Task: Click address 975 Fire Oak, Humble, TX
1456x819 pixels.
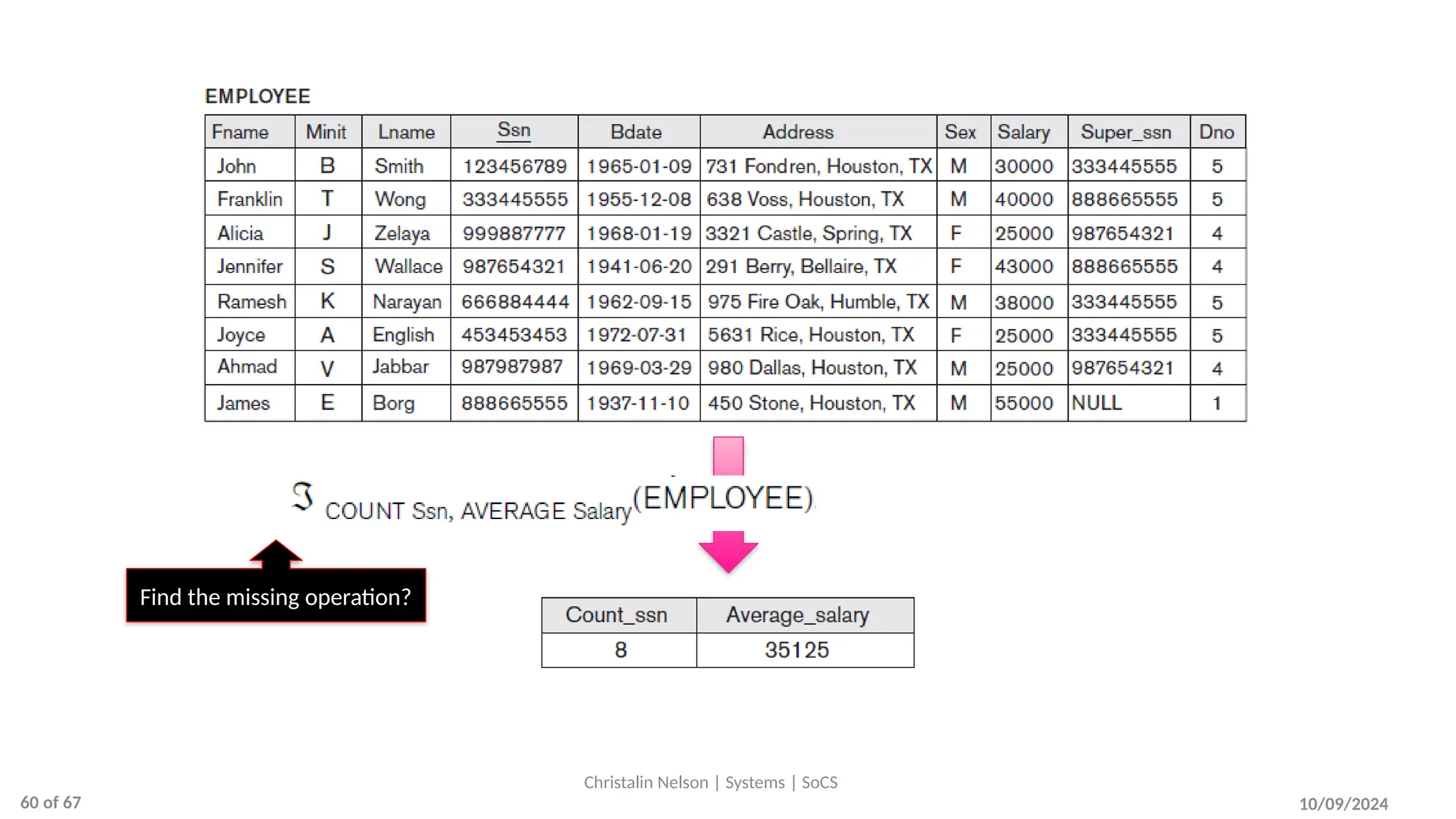Action: click(x=818, y=301)
